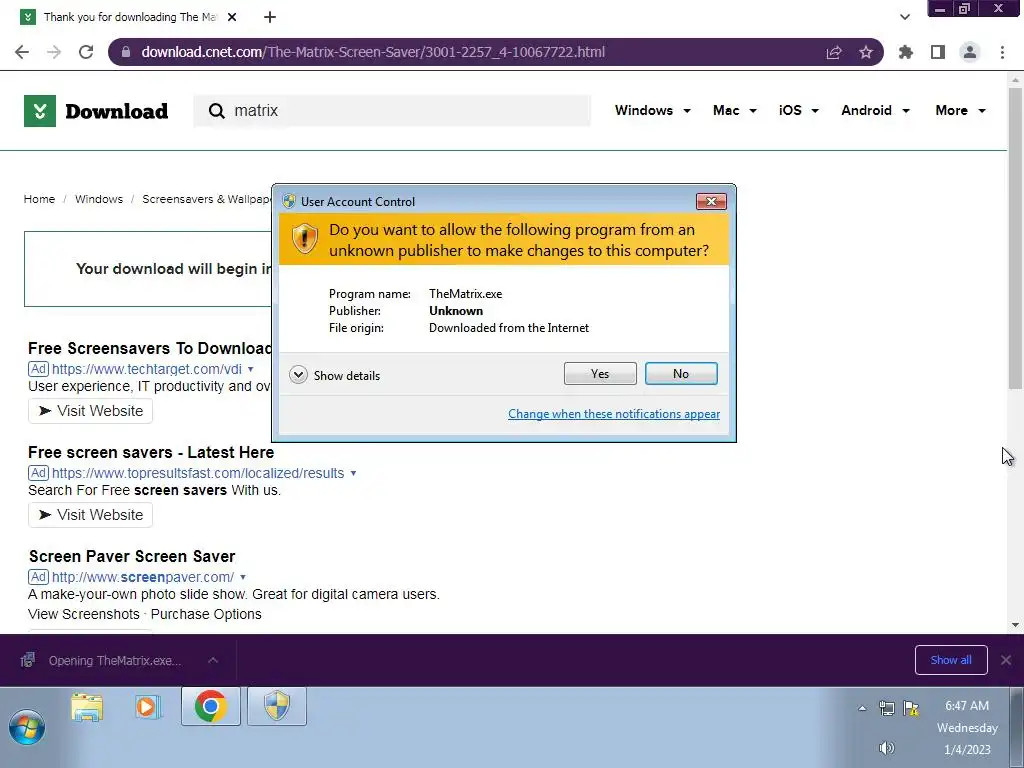This screenshot has width=1024, height=768.
Task: Expand the Android dropdown menu
Action: (876, 110)
